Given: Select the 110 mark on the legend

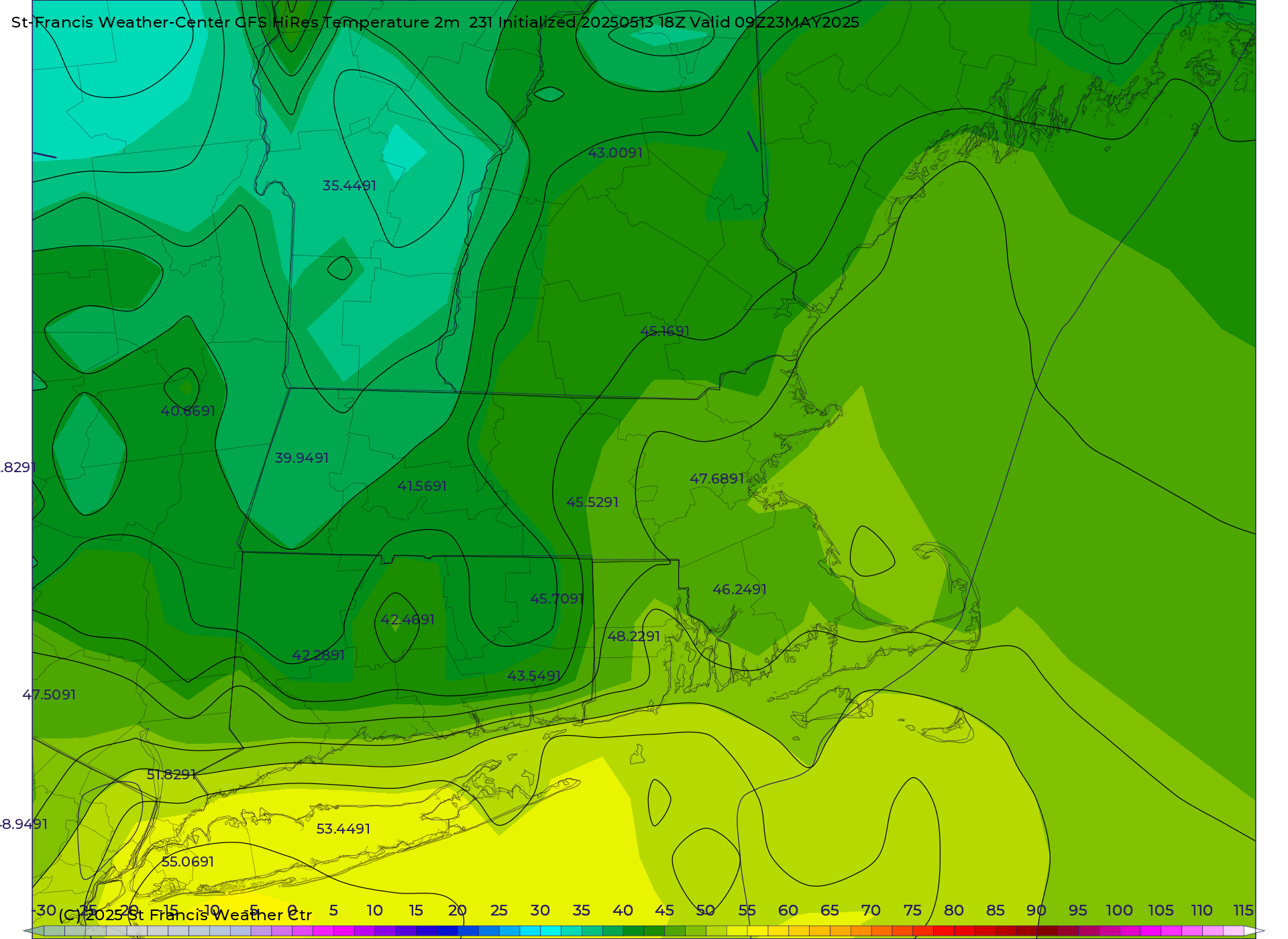Looking at the screenshot, I should 1201,910.
